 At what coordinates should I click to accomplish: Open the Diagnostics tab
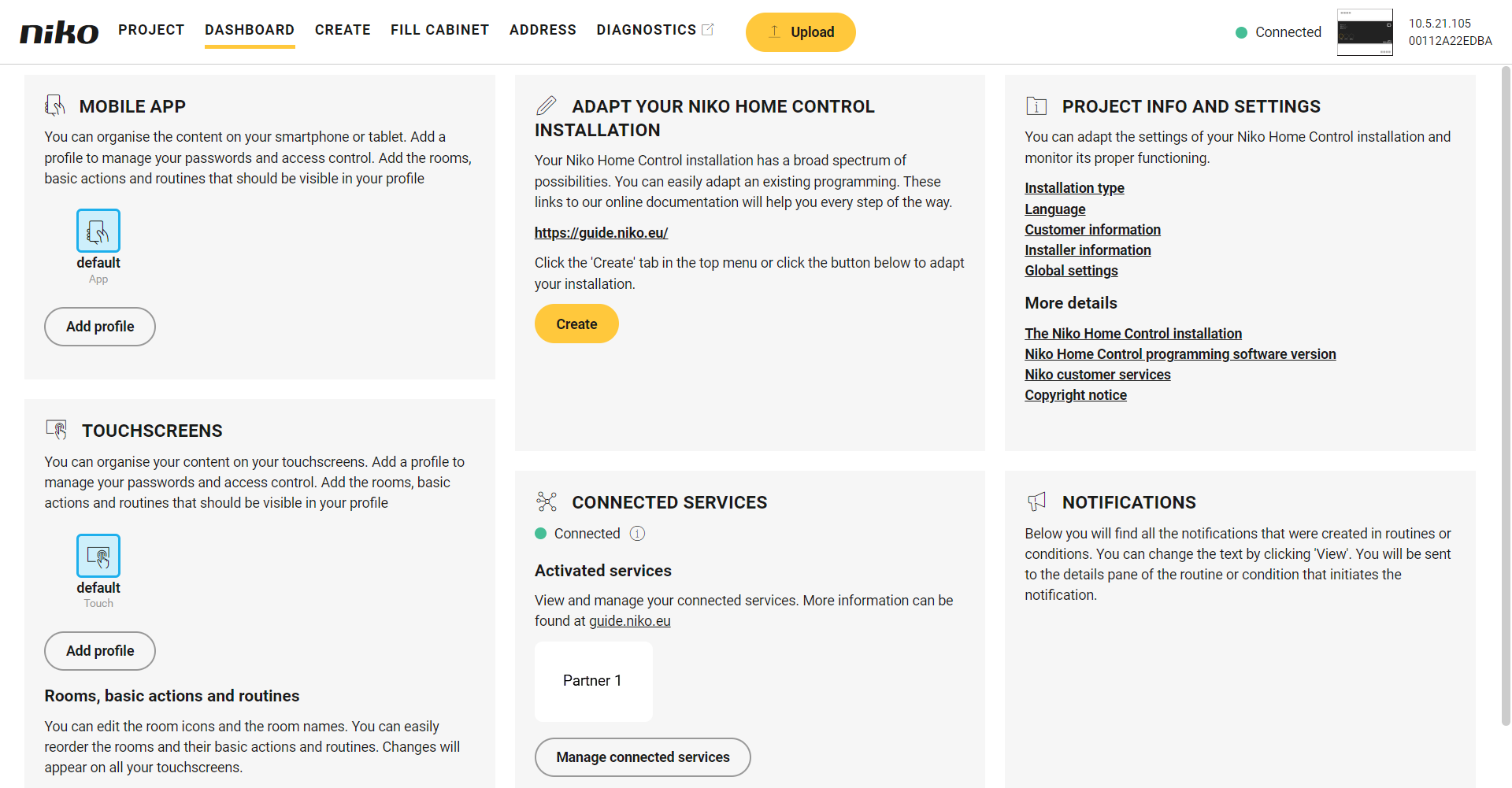[x=646, y=30]
